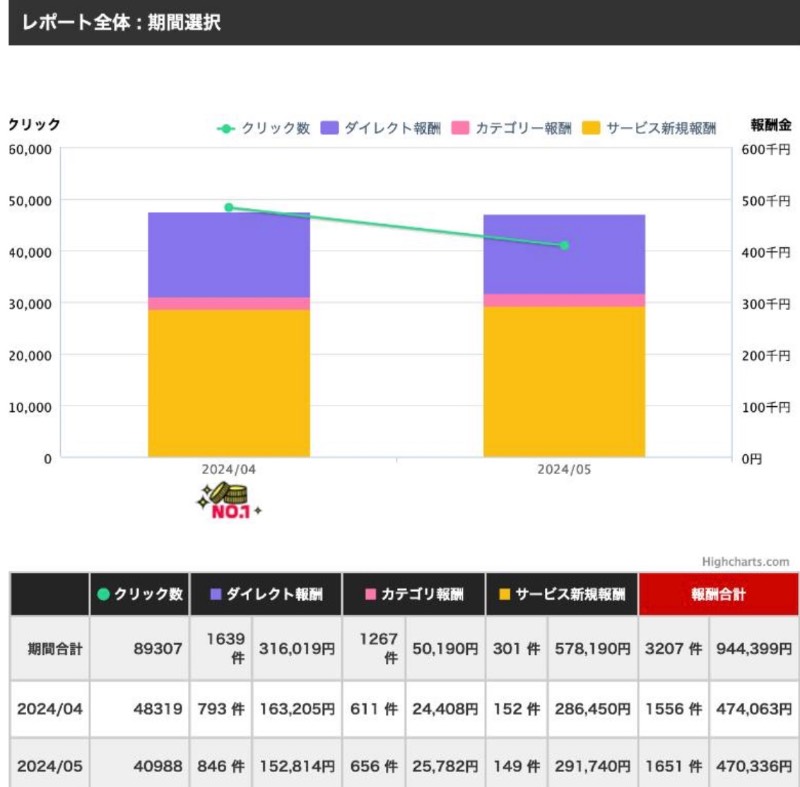Click the yellow service reward bar for 2024/05
Viewport: 800px width, 787px height.
point(564,382)
